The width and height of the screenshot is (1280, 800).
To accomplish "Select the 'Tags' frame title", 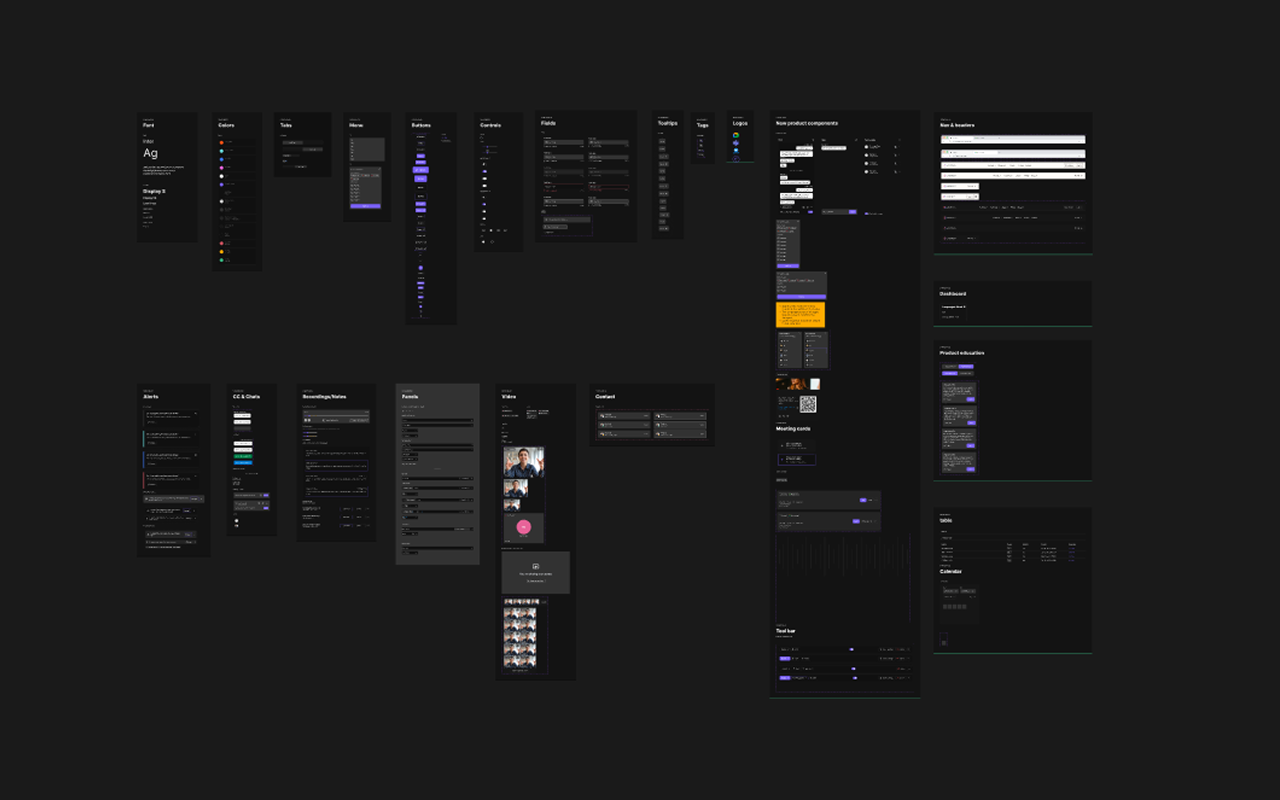I will tap(702, 125).
